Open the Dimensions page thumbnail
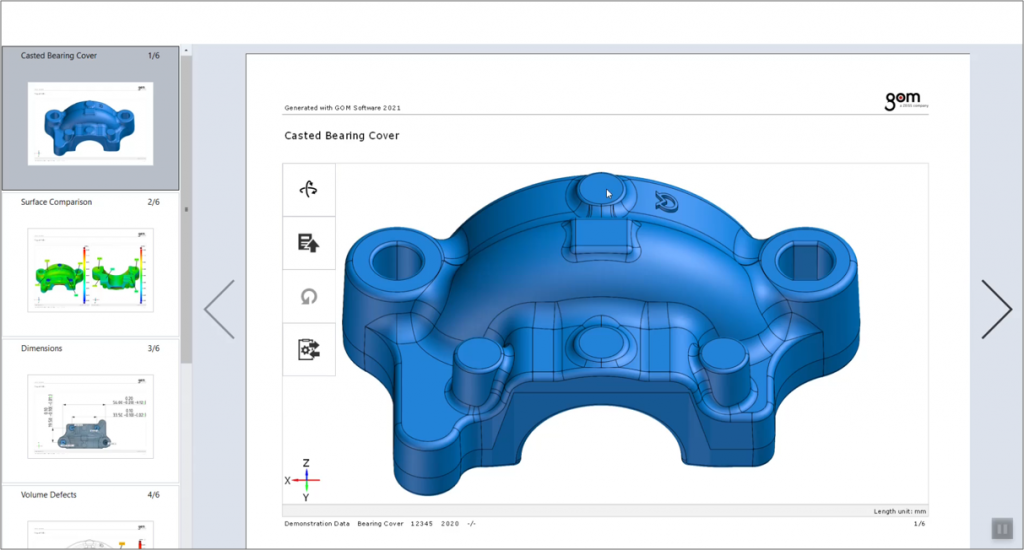Viewport: 1024px width, 550px height. [90, 416]
